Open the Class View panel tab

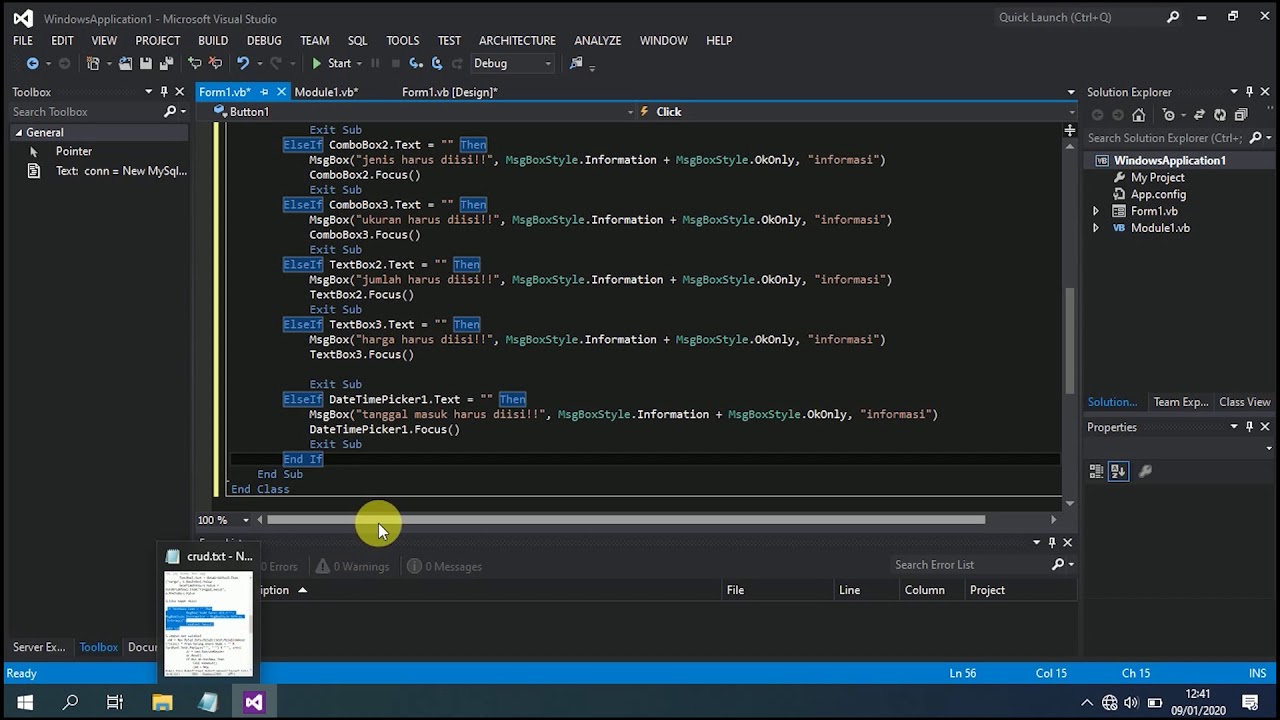(1244, 402)
